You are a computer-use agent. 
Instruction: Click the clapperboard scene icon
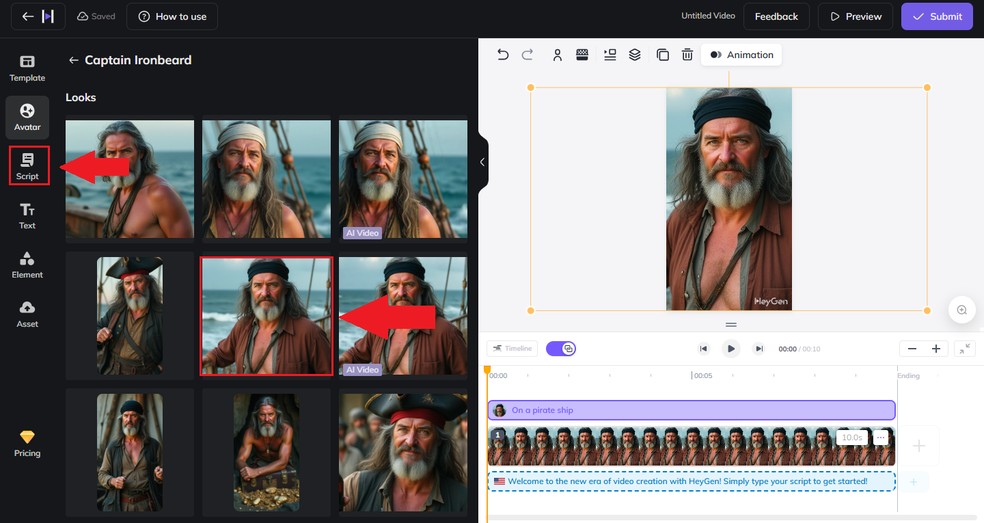click(582, 55)
